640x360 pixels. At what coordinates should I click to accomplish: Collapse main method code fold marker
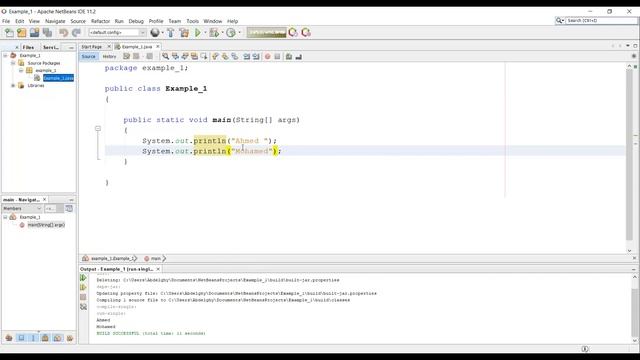tap(98, 129)
